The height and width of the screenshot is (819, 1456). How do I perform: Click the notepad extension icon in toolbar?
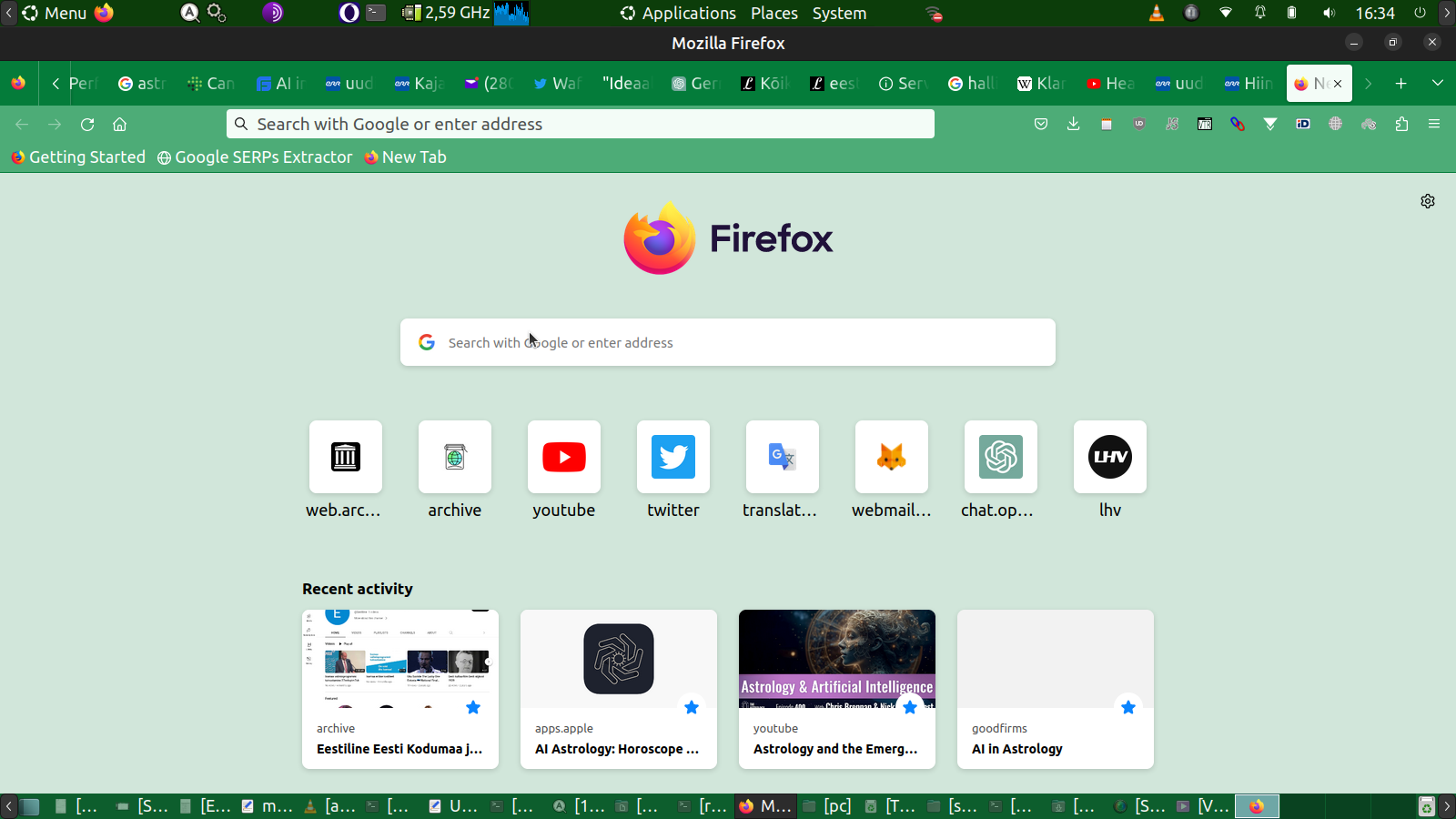click(1107, 124)
